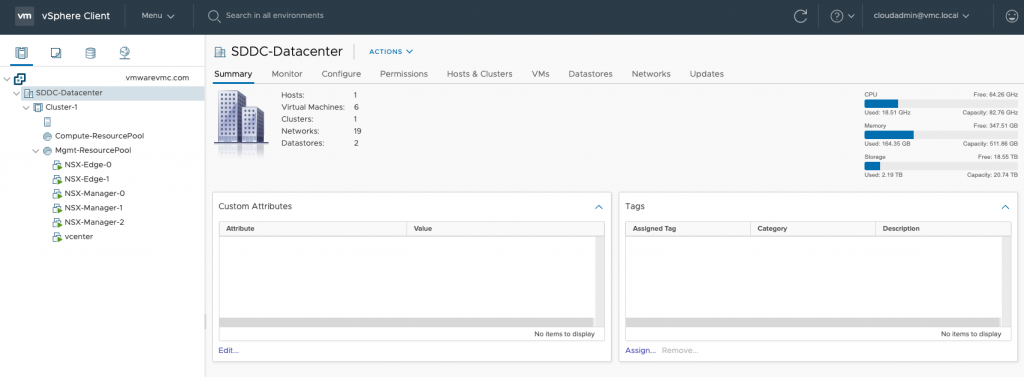This screenshot has height=377, width=1024.
Task: Collapse the Custom Attributes panel
Action: (599, 206)
